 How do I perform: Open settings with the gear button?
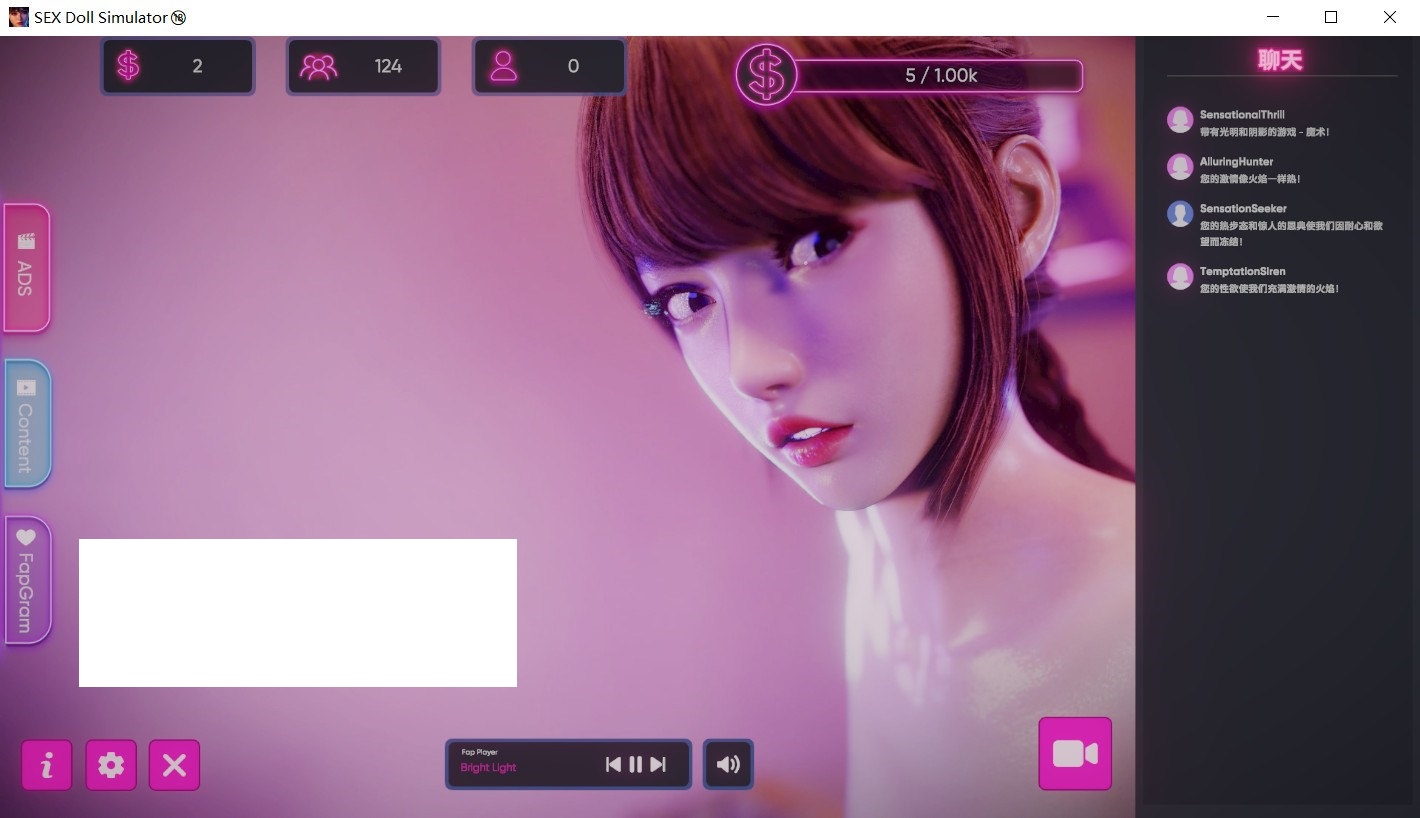[111, 765]
